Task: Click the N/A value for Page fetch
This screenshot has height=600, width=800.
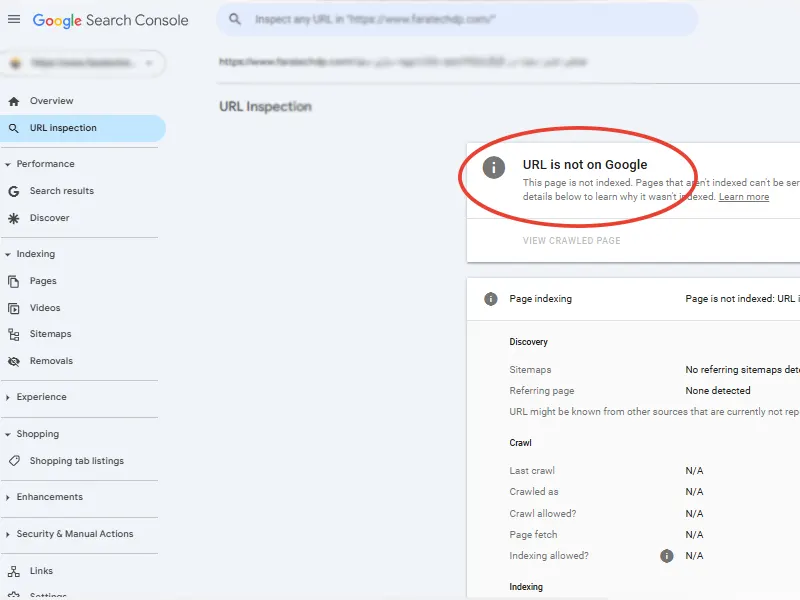Action: 694,535
